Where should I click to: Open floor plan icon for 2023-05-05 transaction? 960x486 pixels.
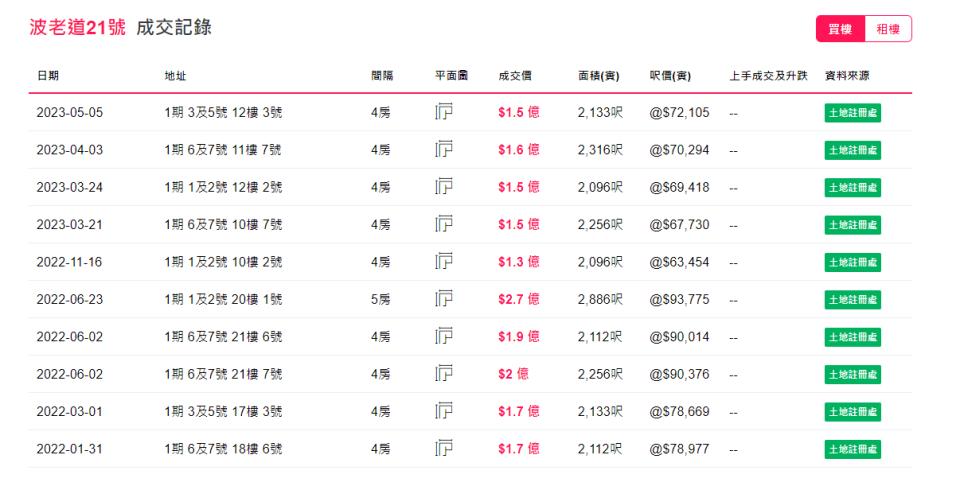tap(444, 112)
